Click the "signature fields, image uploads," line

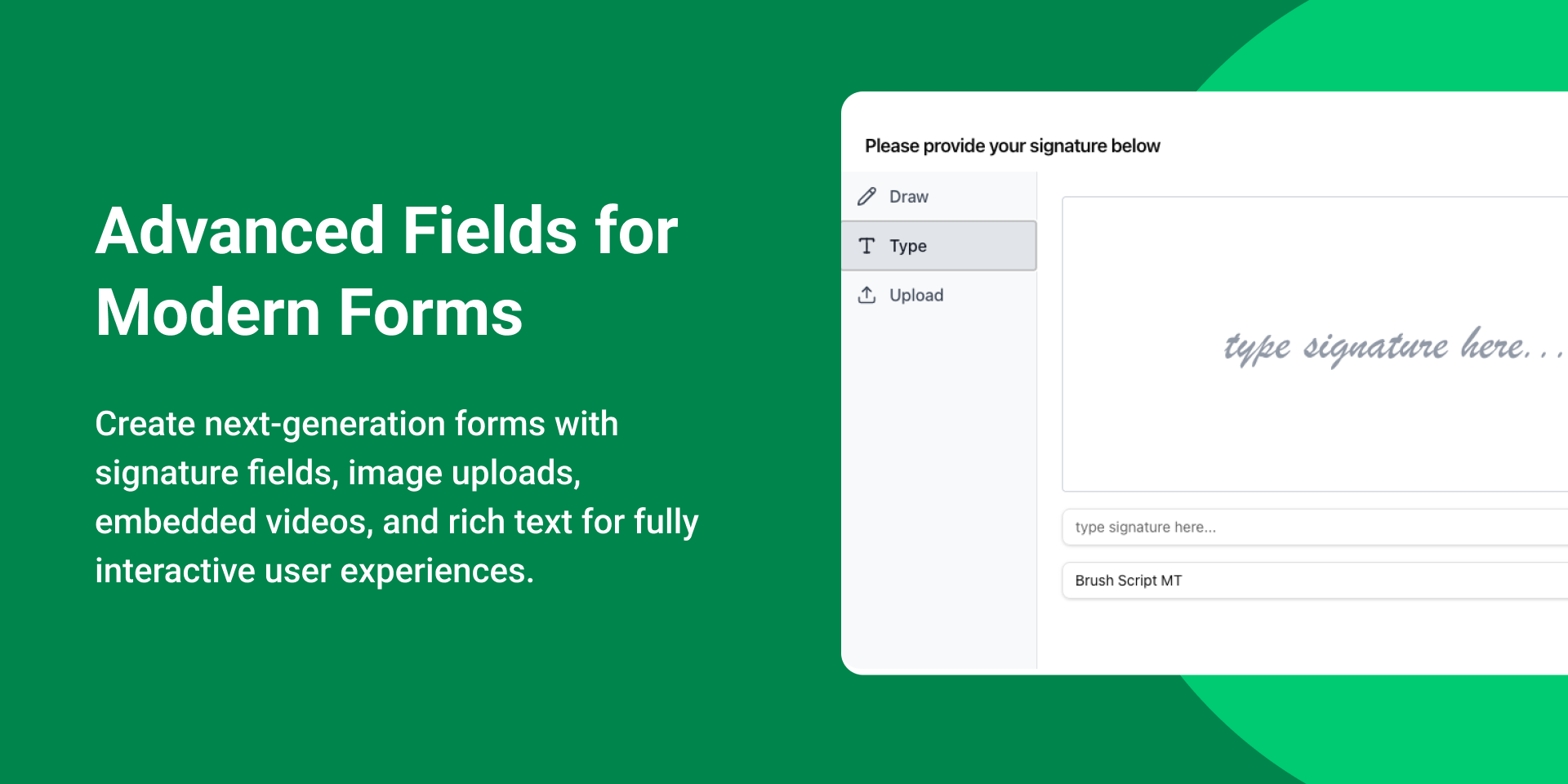[337, 473]
